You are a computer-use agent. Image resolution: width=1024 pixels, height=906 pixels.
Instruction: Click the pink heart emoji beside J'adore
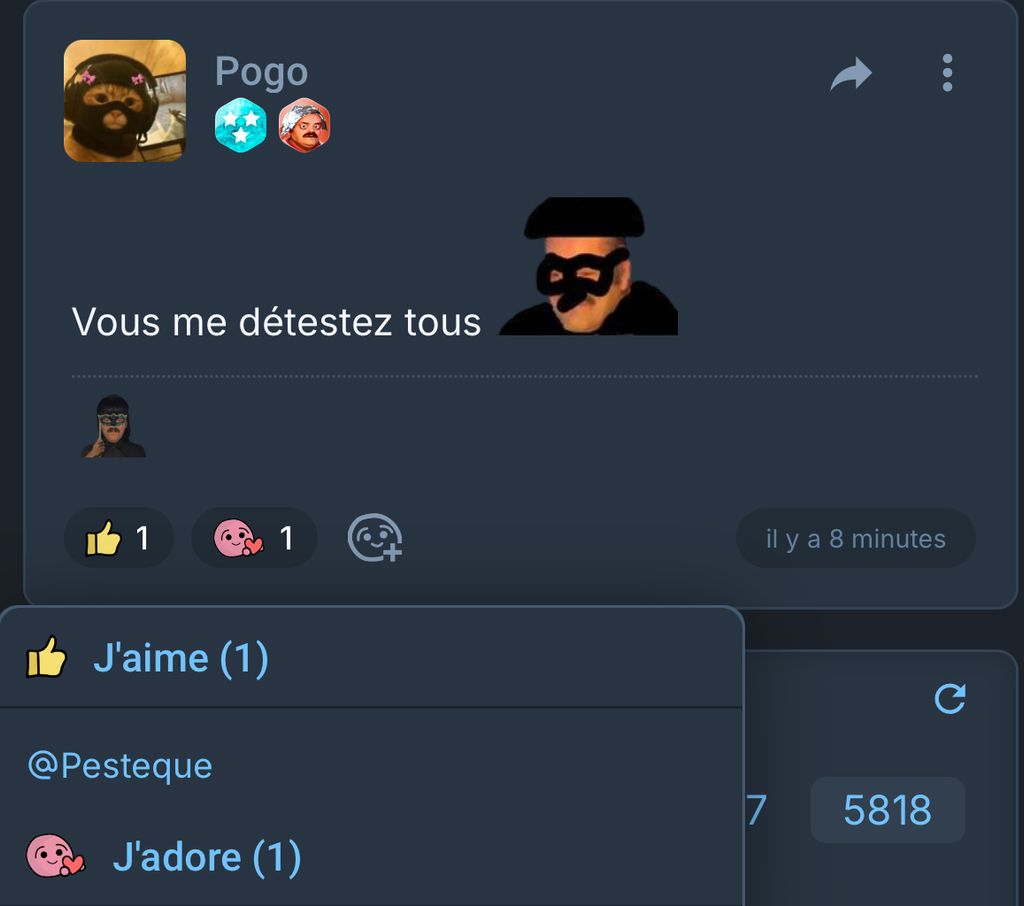click(x=55, y=856)
